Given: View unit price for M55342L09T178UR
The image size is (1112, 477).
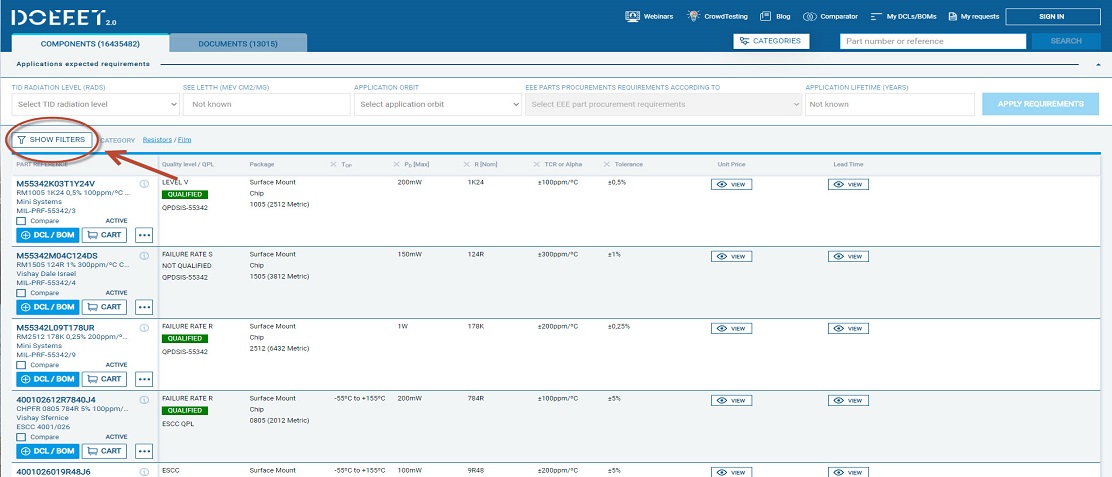Looking at the screenshot, I should (x=731, y=329).
